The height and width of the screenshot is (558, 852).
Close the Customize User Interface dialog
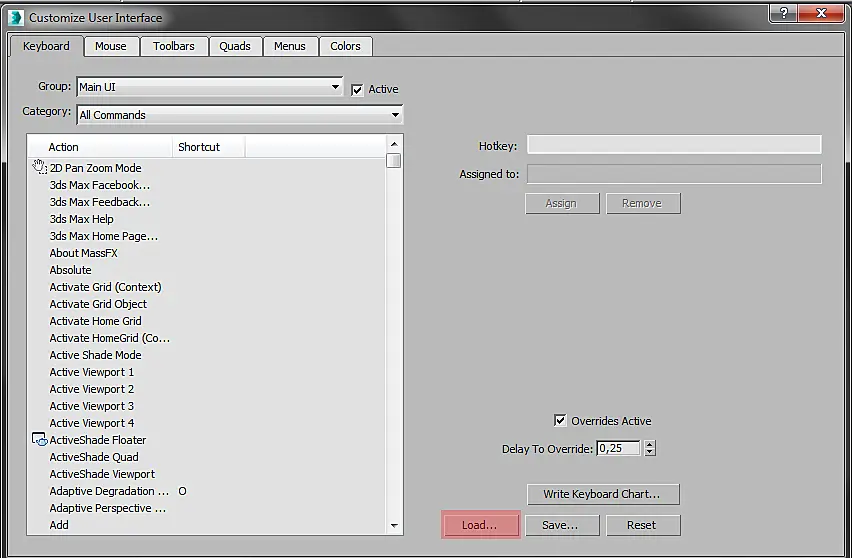821,13
